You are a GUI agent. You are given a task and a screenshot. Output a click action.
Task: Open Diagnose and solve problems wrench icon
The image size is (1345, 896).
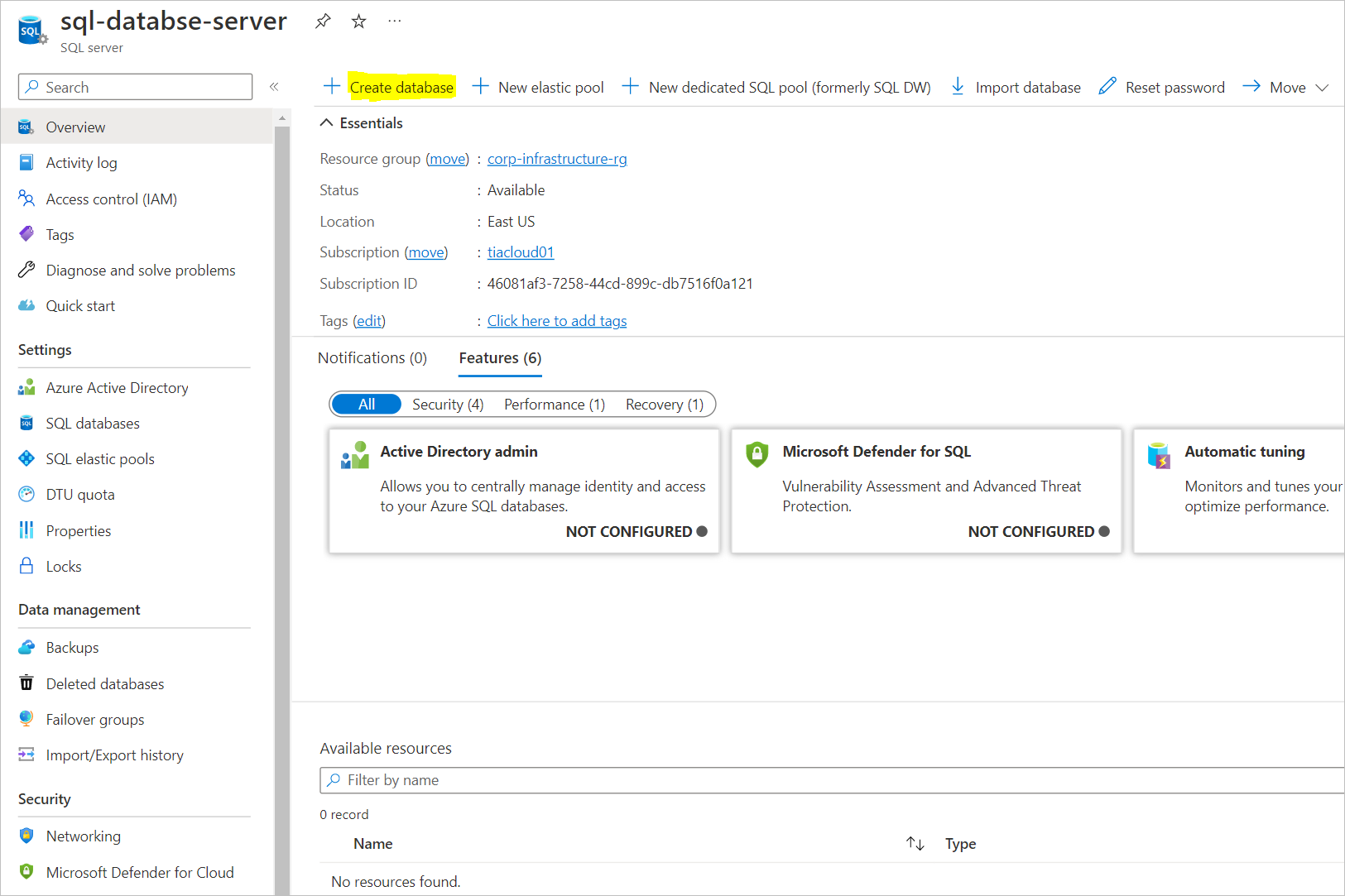(x=26, y=270)
